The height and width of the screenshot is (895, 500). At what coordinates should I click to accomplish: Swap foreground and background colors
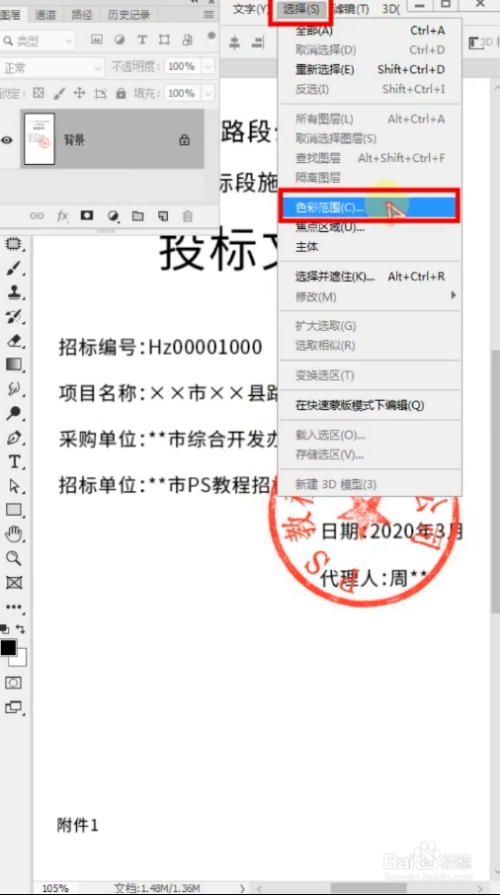click(21, 629)
